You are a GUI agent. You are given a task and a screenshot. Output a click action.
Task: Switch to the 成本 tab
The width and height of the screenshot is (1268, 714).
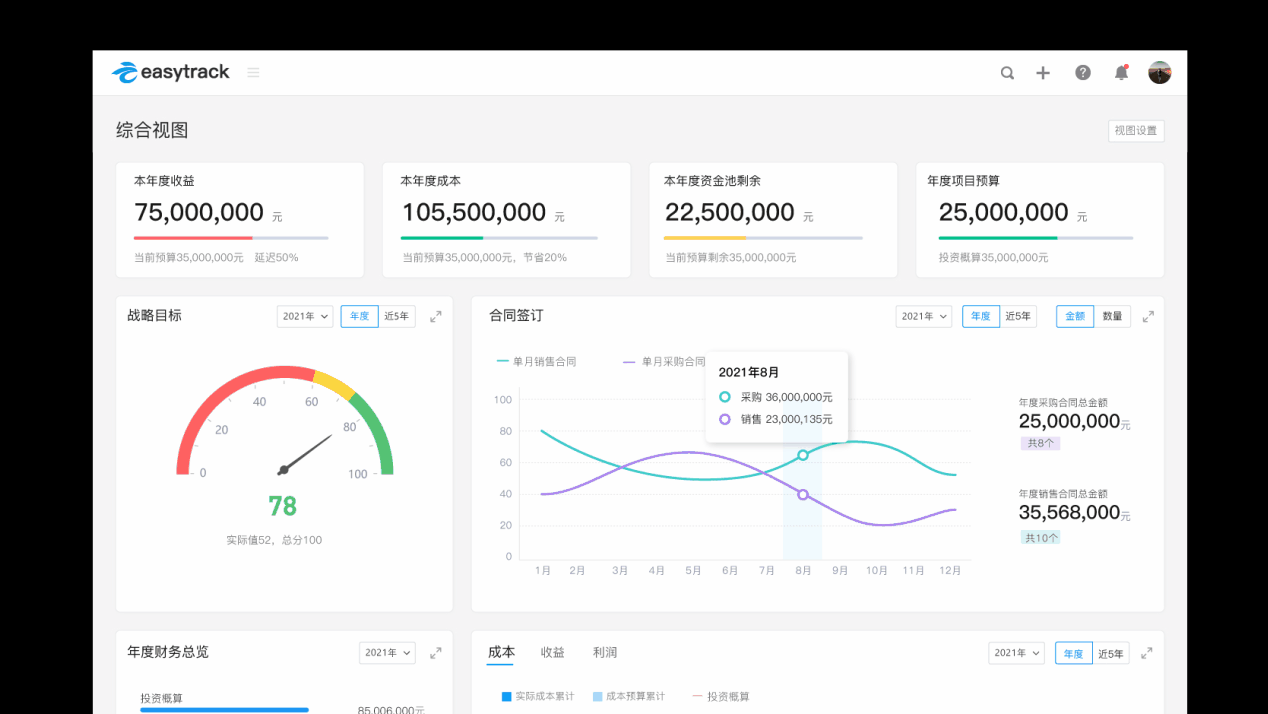click(501, 652)
